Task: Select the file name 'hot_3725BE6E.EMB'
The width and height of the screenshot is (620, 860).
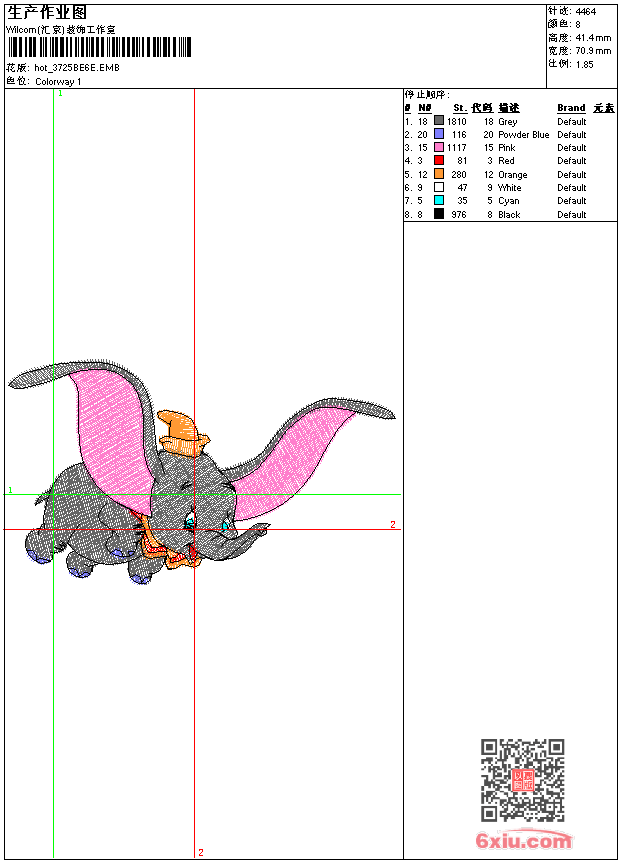Action: [x=77, y=68]
